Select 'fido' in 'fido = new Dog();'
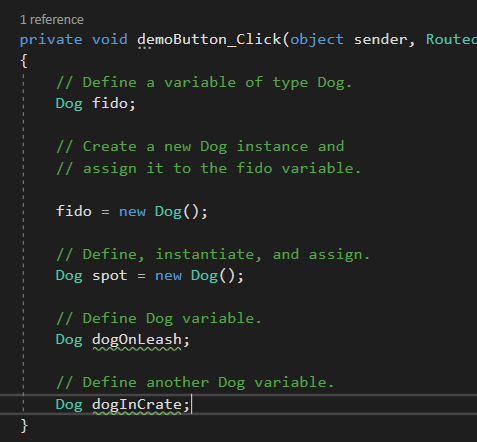 (74, 211)
